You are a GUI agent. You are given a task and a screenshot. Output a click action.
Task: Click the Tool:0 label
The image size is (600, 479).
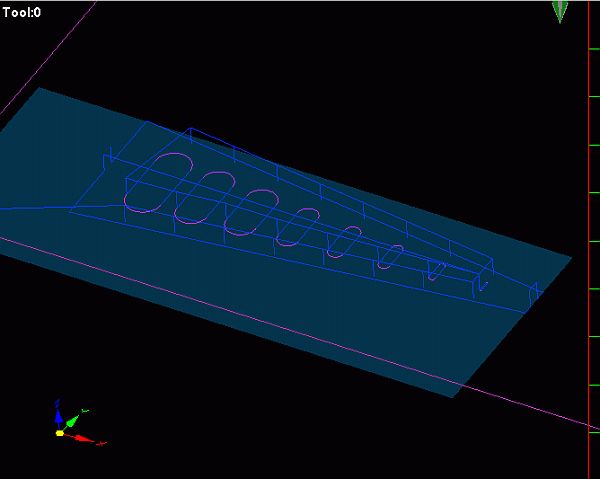pyautogui.click(x=21, y=12)
